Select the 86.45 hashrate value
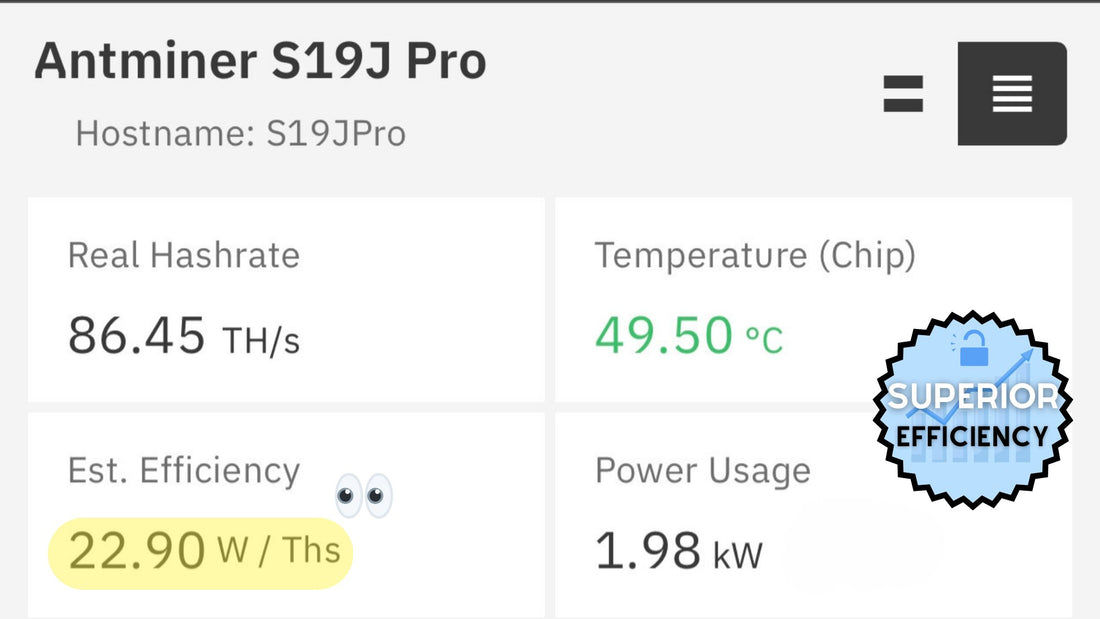 (x=137, y=335)
